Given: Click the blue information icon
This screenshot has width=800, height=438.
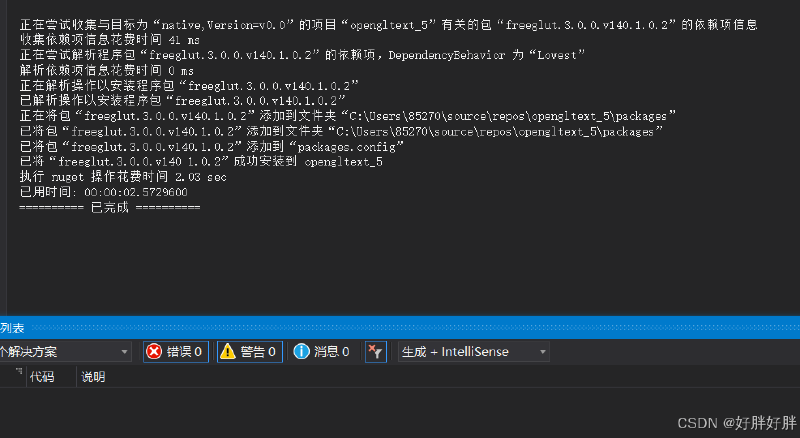Looking at the screenshot, I should pyautogui.click(x=302, y=351).
